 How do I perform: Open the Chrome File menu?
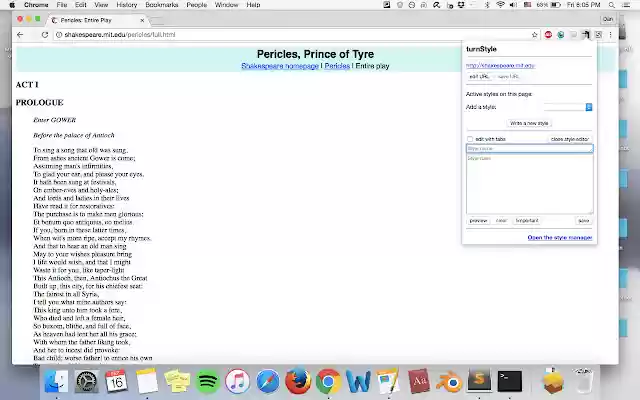[x=62, y=5]
